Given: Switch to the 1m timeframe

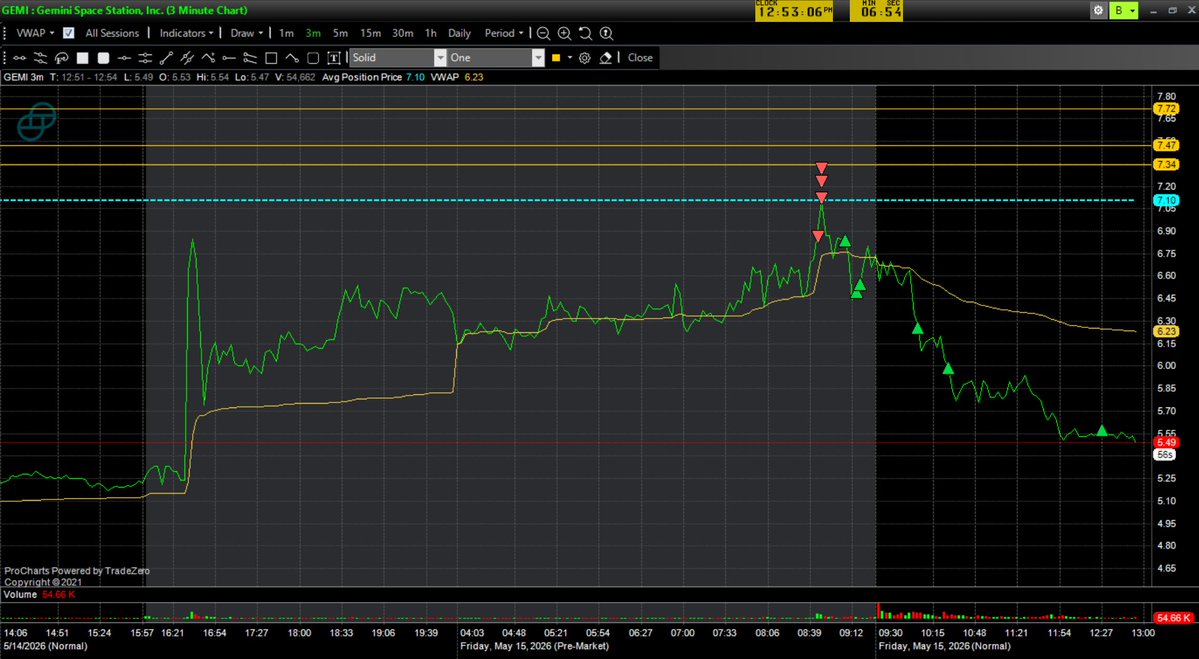Looking at the screenshot, I should 286,33.
